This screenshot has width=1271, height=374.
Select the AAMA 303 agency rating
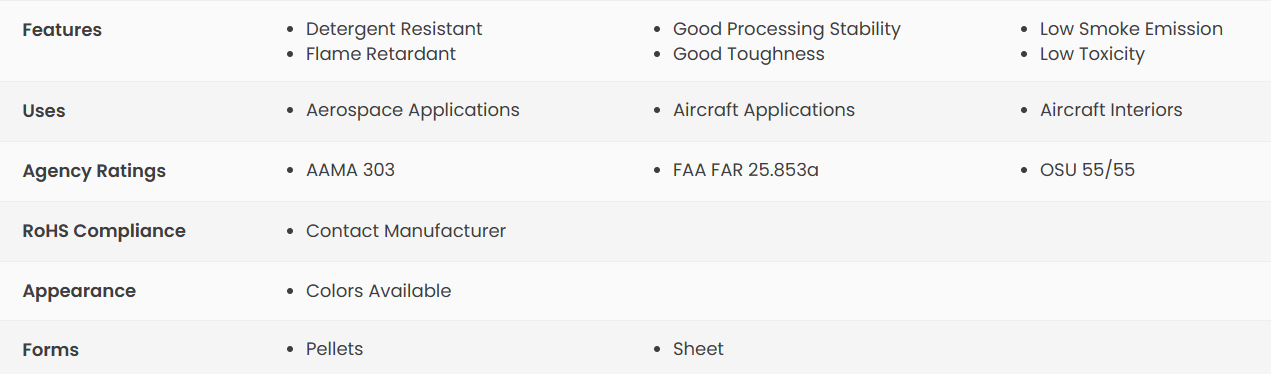pos(350,170)
